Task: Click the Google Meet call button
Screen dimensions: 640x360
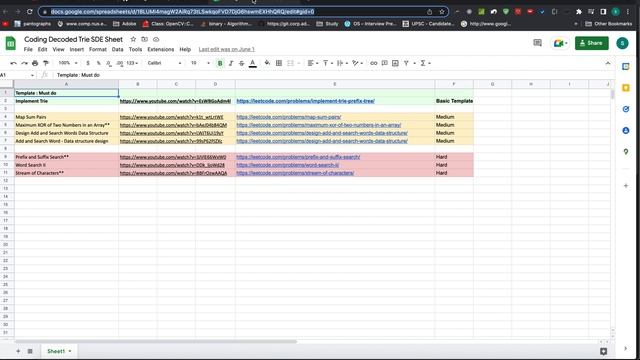Action: tap(560, 43)
